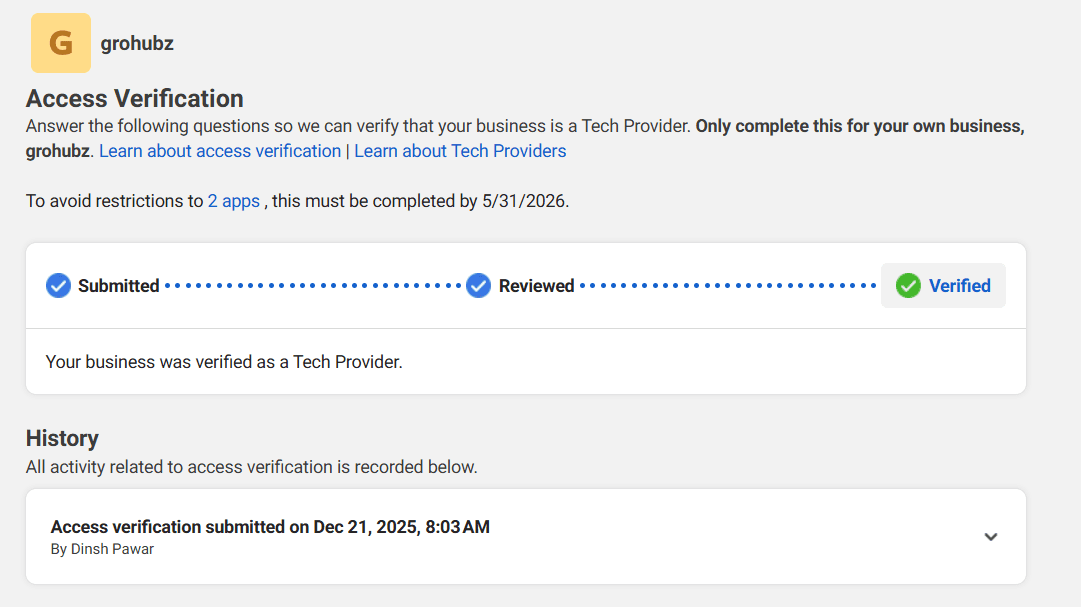Follow the "2 apps" link
The image size is (1081, 607).
[x=233, y=200]
